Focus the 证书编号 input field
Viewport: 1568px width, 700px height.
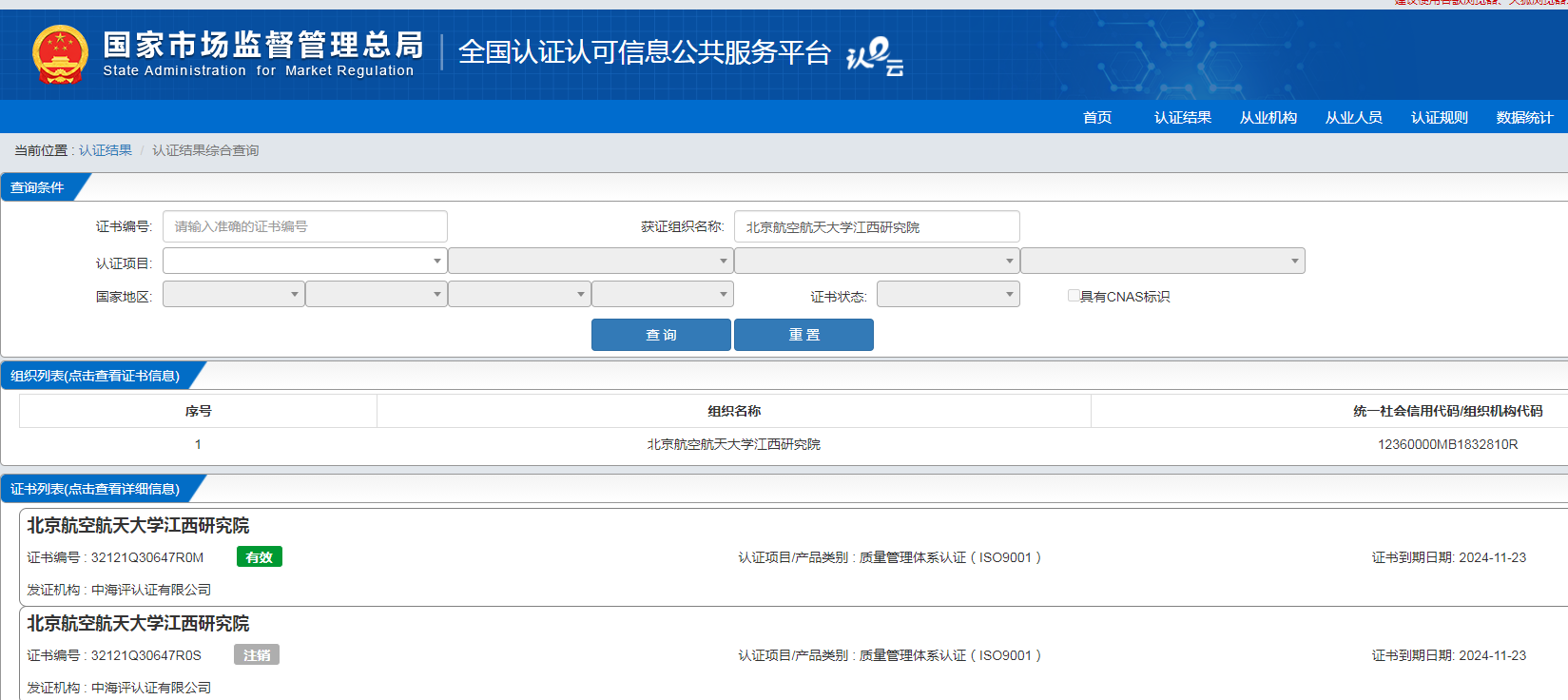305,226
